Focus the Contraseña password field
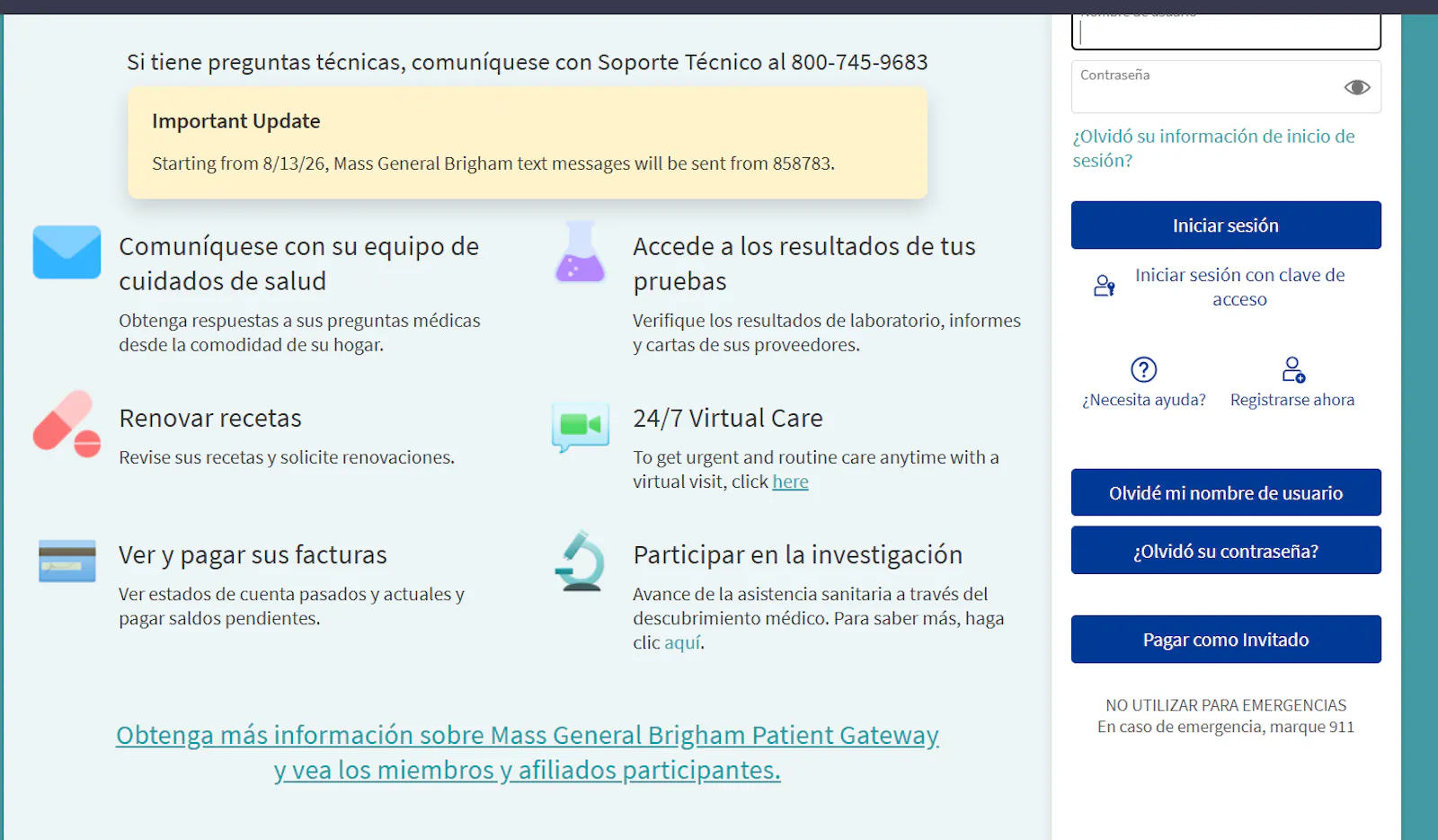The height and width of the screenshot is (840, 1438). tap(1226, 87)
